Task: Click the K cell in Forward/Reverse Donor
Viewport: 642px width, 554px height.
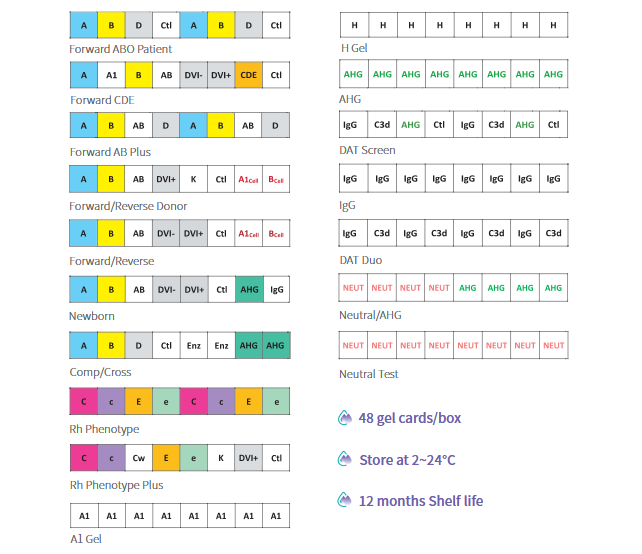Action: pyautogui.click(x=194, y=179)
